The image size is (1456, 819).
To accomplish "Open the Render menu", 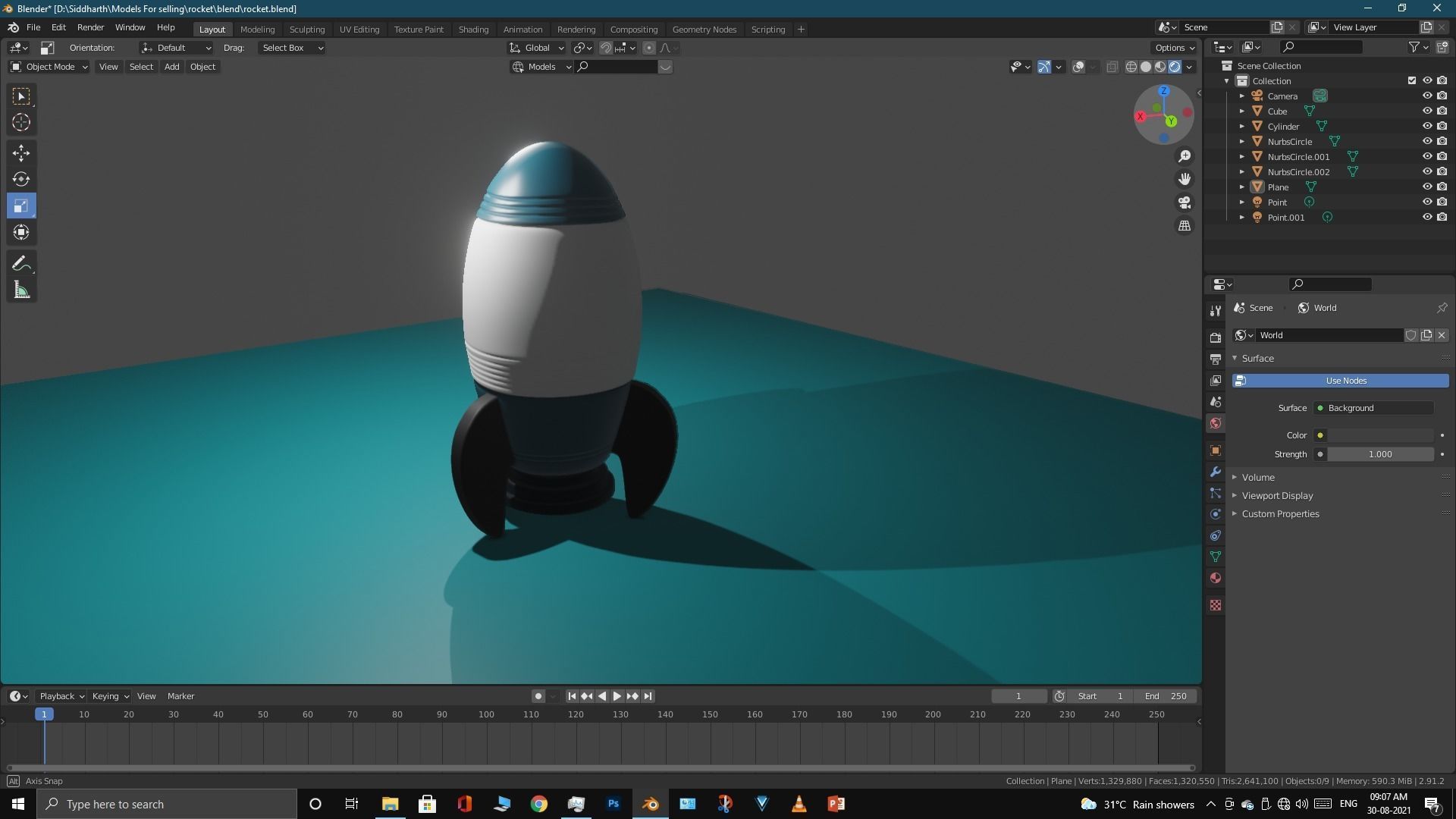I will 90,27.
